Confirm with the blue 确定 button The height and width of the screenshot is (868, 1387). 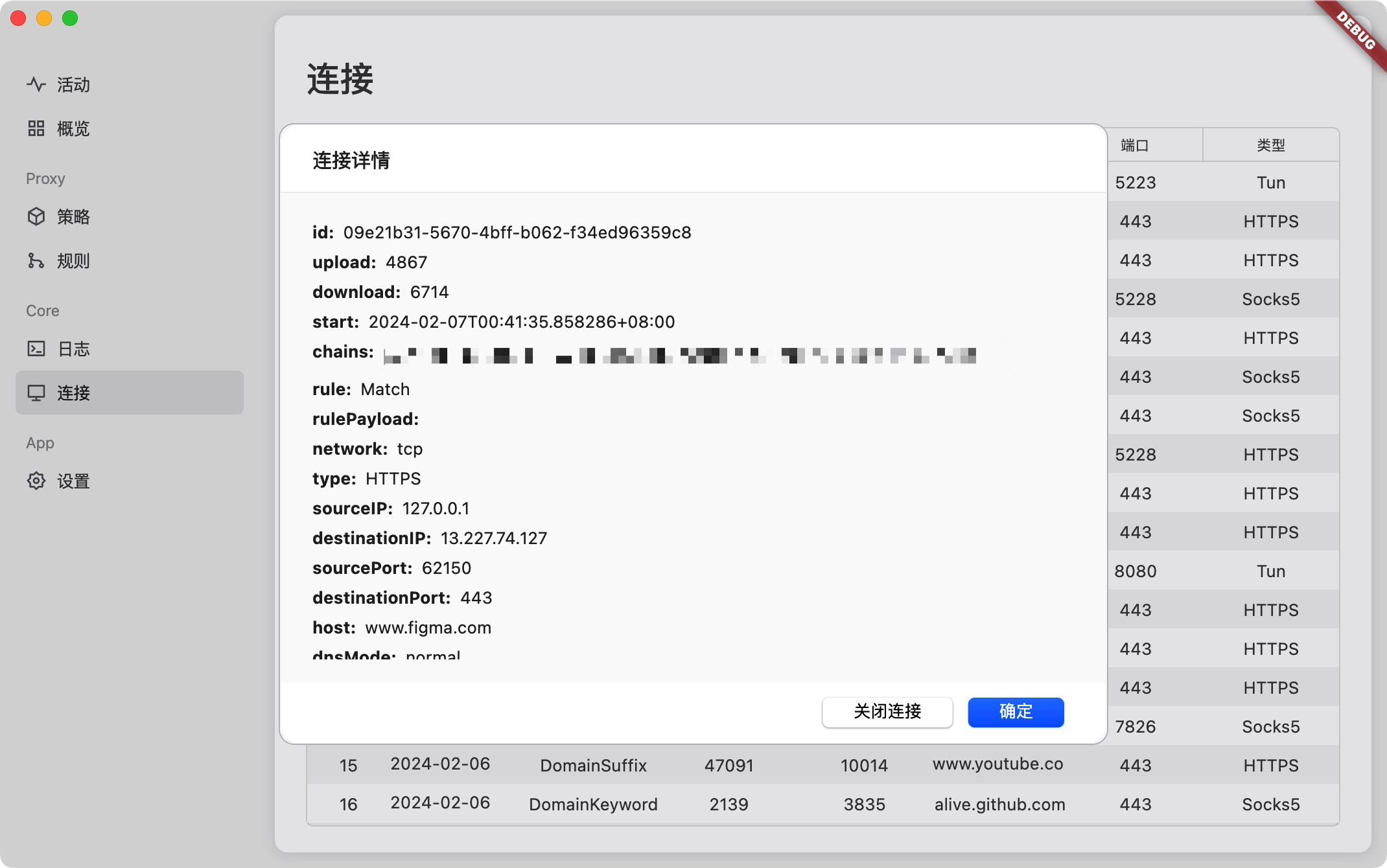1015,711
